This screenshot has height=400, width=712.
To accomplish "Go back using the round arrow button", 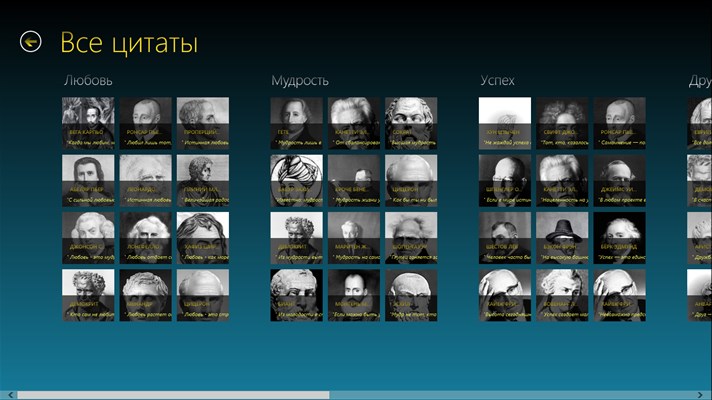I will click(30, 42).
